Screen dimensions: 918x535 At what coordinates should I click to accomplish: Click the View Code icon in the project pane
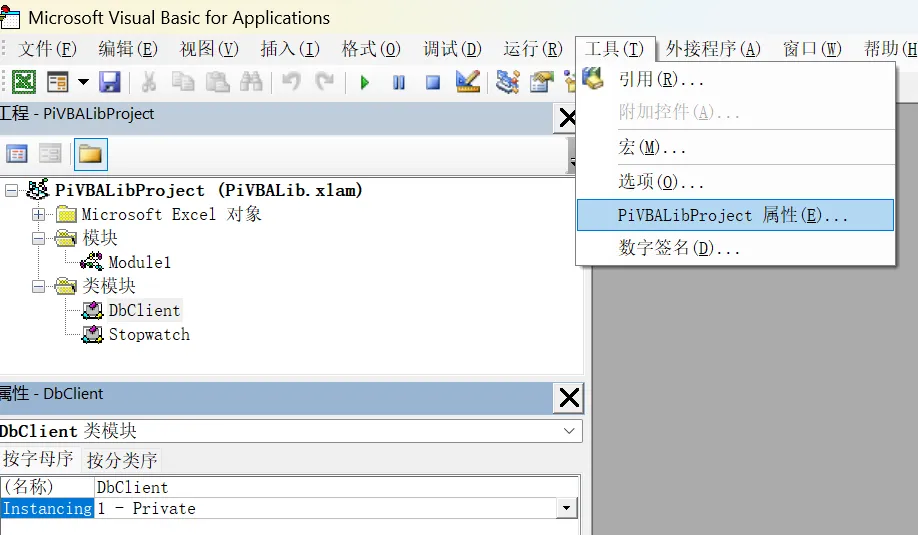click(x=16, y=154)
